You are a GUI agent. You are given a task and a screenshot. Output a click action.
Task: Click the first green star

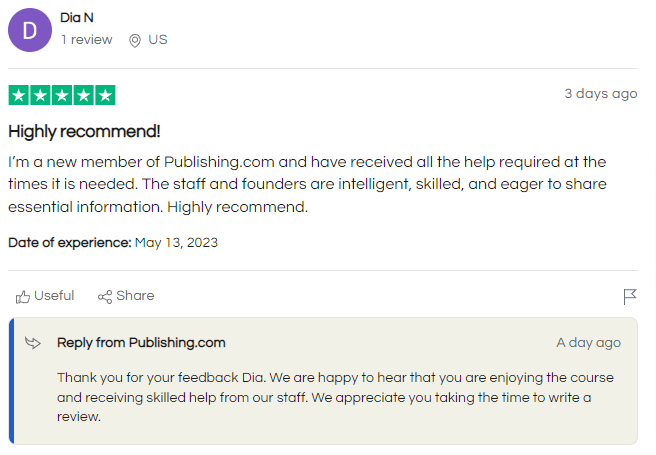click(19, 95)
